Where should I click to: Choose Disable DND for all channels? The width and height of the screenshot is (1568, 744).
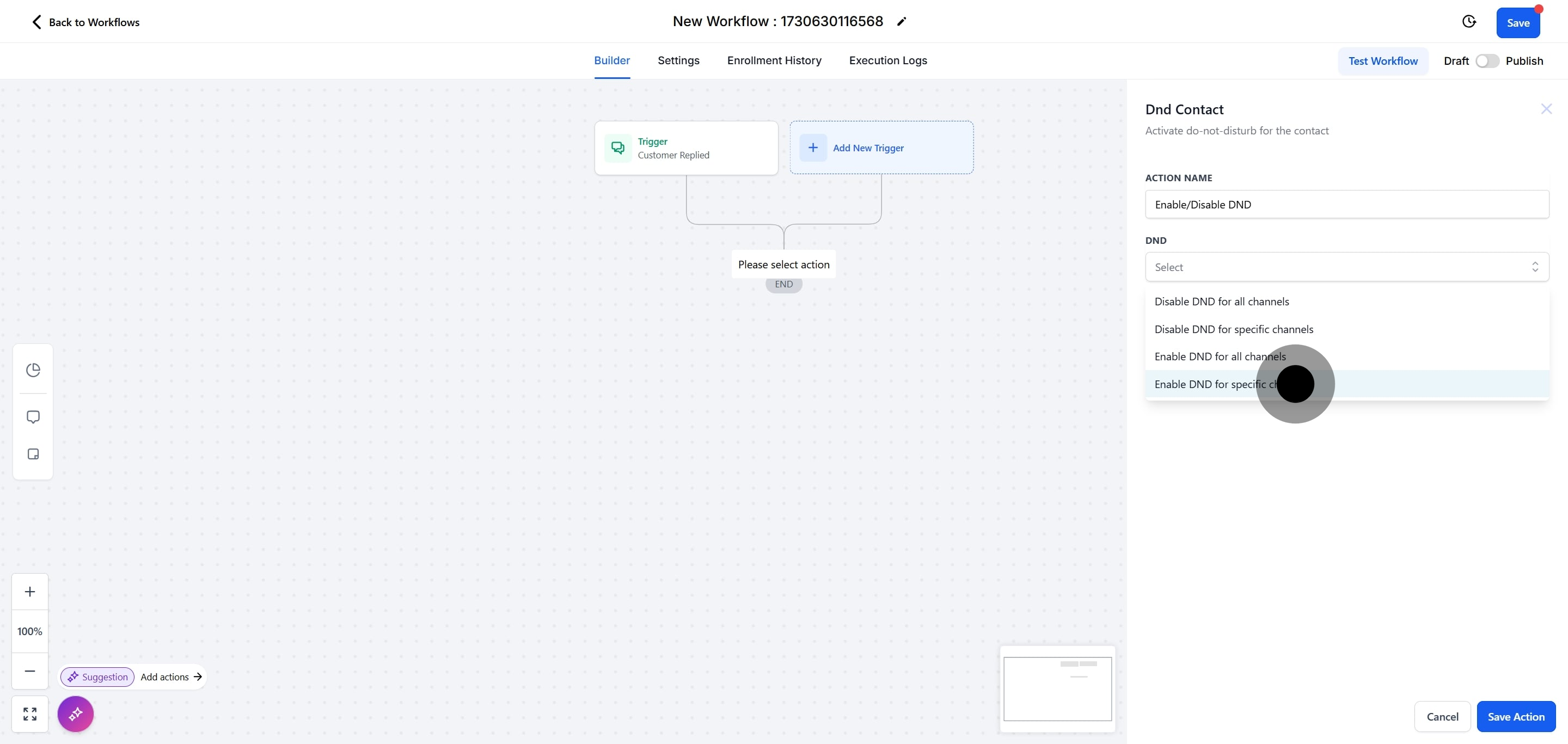[x=1221, y=302]
